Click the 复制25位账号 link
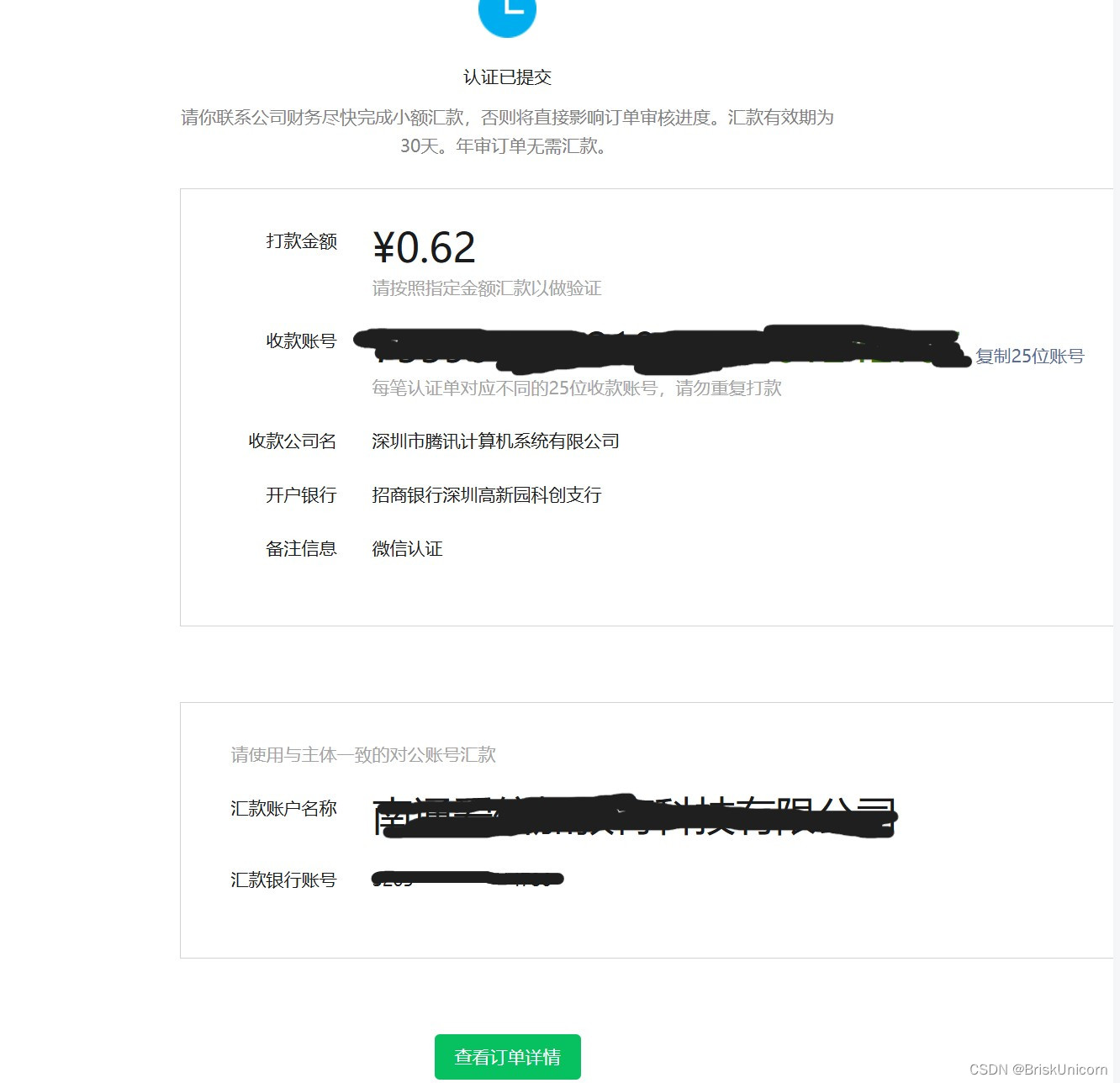1120x1083 pixels. point(1029,356)
